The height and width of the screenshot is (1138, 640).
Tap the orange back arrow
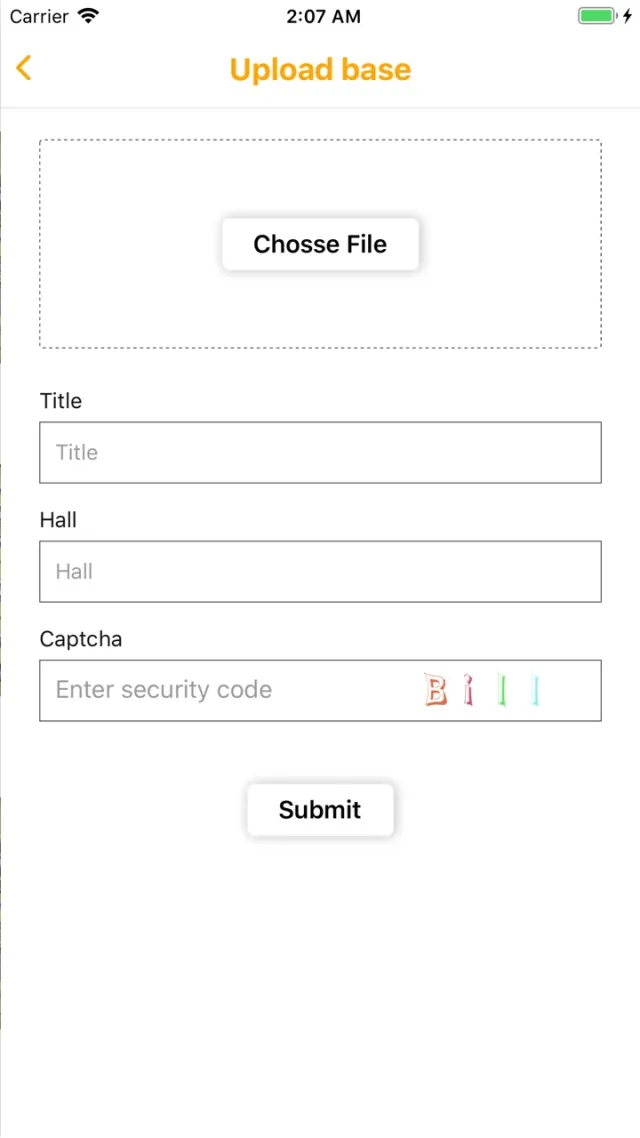(x=24, y=68)
